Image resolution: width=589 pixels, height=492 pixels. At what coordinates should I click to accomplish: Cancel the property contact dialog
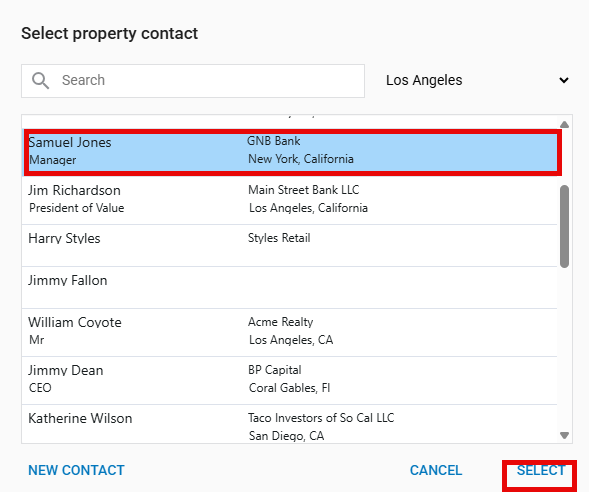point(436,470)
